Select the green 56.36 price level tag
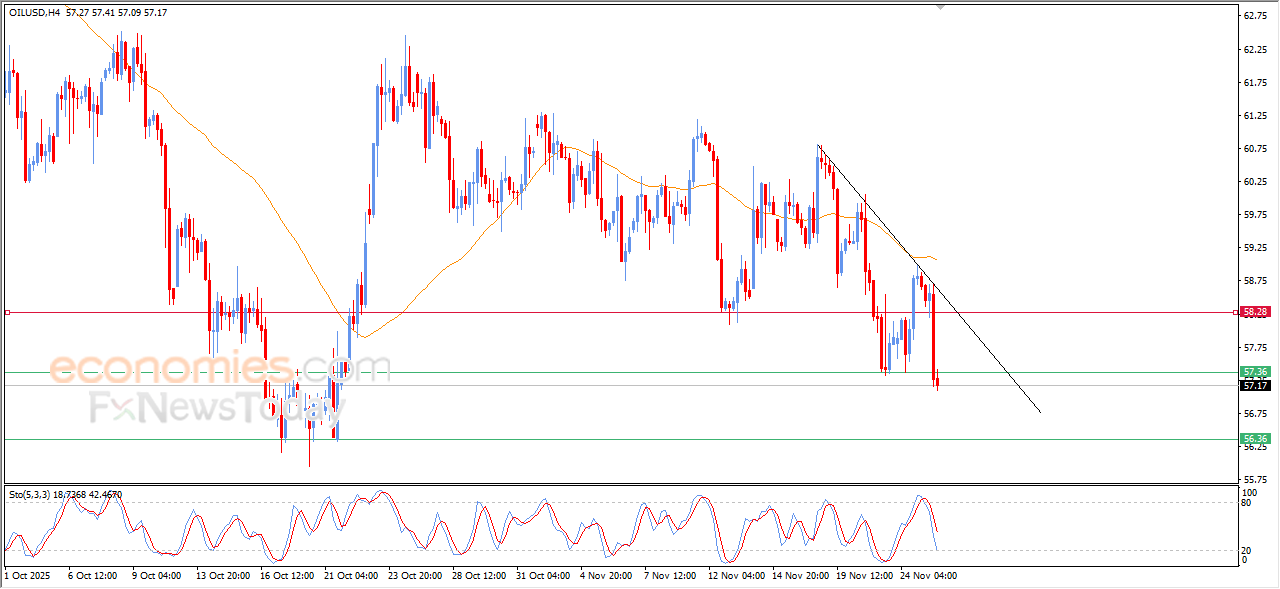The height and width of the screenshot is (589, 1280). [x=1255, y=439]
